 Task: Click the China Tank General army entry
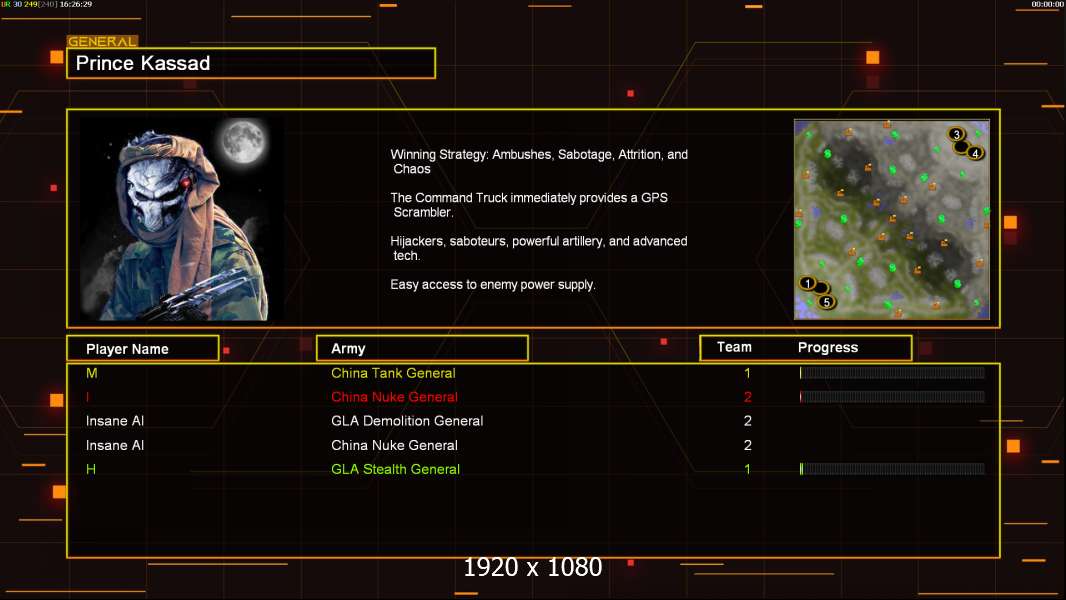[393, 373]
